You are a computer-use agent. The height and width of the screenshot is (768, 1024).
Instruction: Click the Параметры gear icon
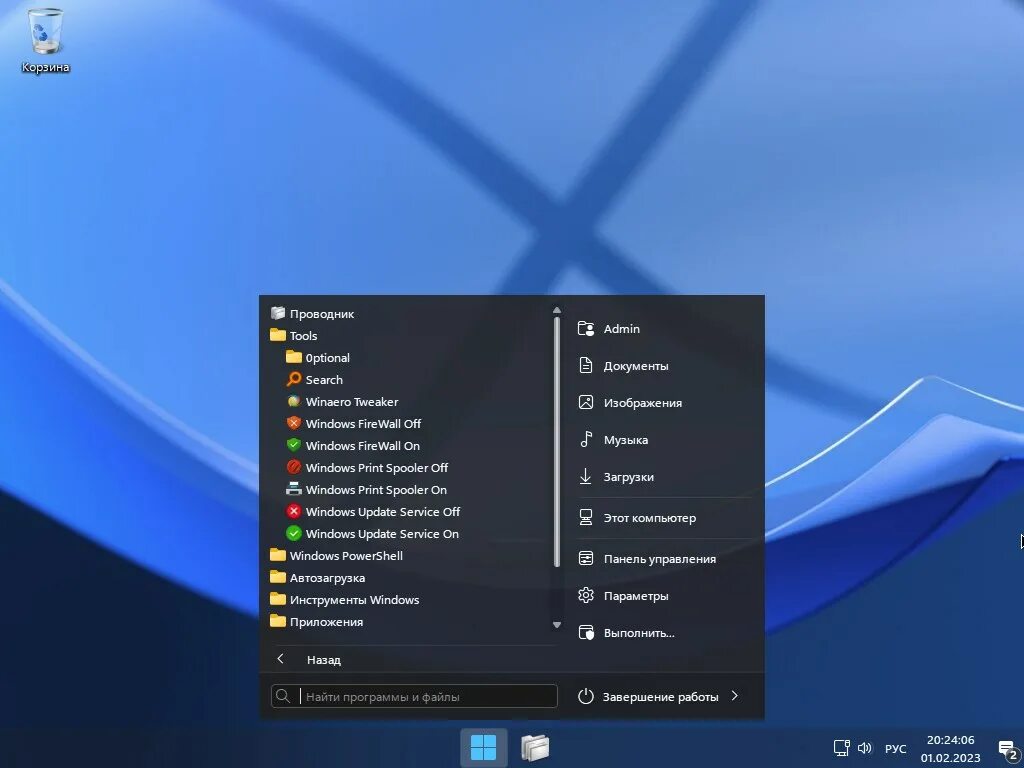(586, 595)
